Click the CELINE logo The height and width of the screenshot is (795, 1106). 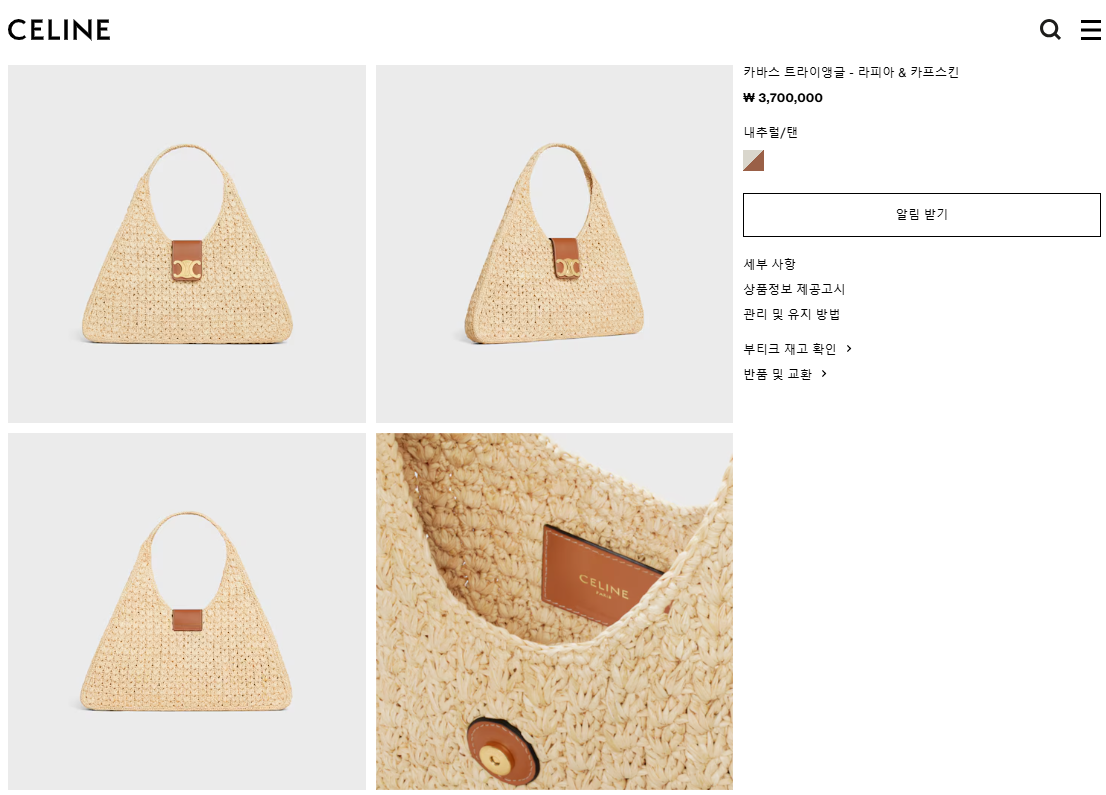pyautogui.click(x=59, y=30)
